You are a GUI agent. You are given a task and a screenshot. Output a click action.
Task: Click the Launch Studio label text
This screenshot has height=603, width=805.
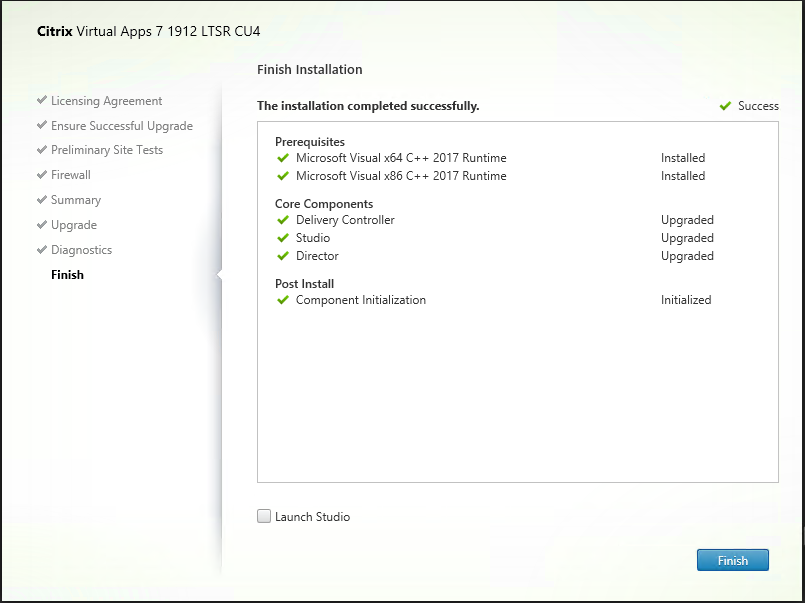[312, 517]
